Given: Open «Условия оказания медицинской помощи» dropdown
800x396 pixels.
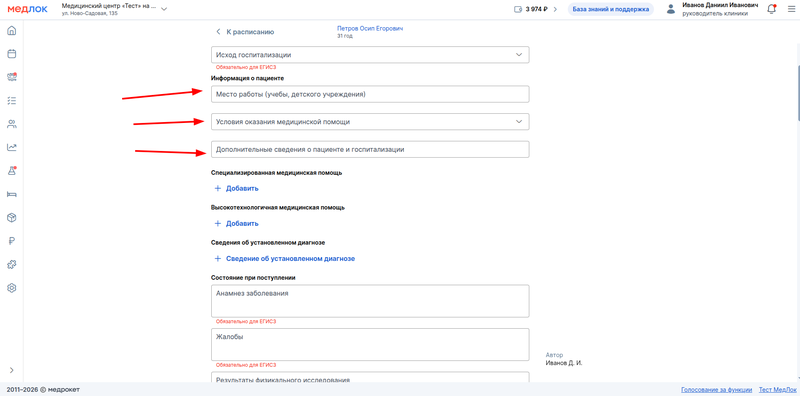Looking at the screenshot, I should click(x=370, y=122).
